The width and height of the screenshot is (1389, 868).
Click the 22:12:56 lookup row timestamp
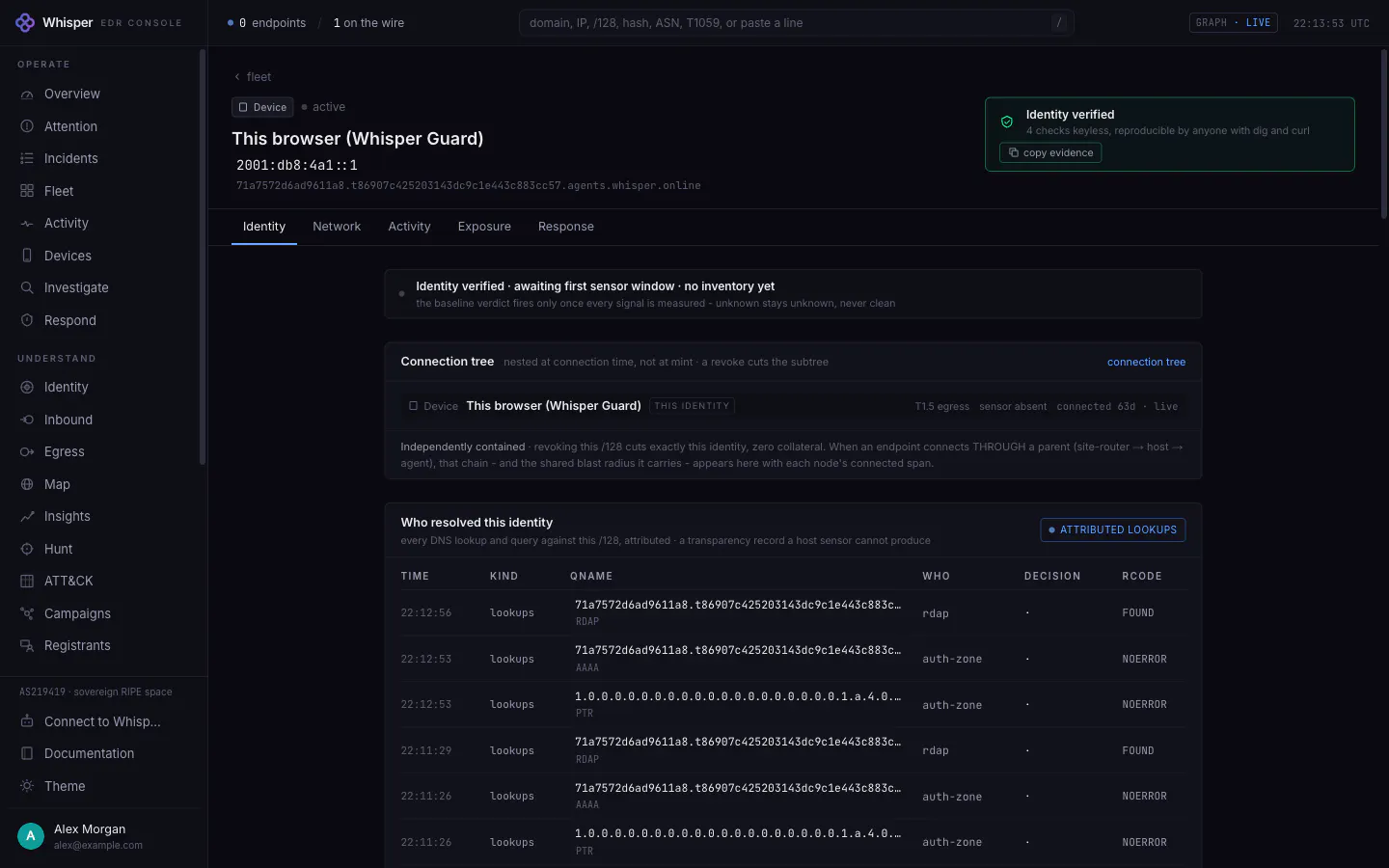(426, 613)
